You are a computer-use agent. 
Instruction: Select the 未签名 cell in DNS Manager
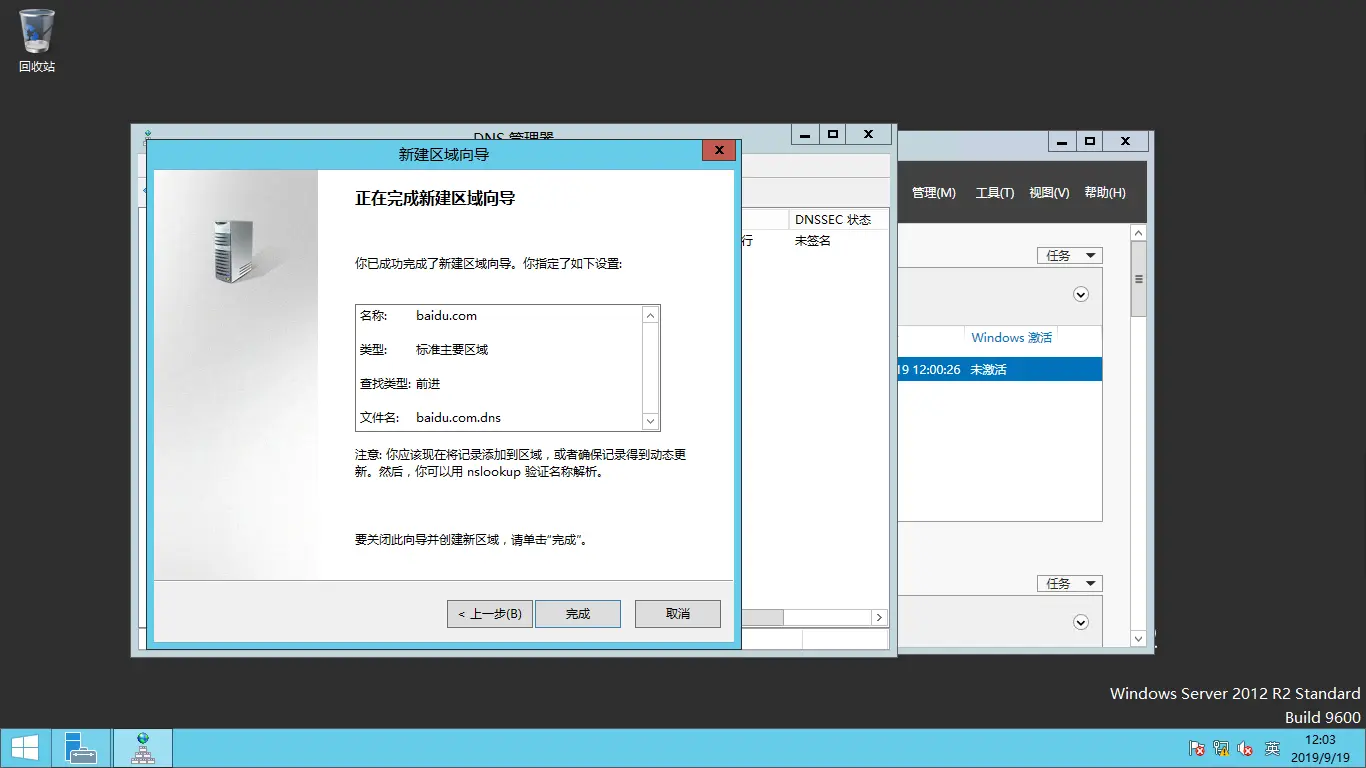(x=813, y=241)
